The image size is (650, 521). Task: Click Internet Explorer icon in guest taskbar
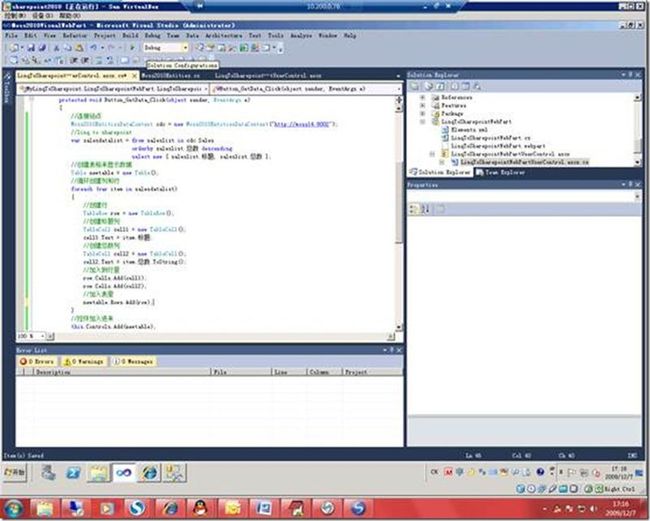tap(149, 473)
